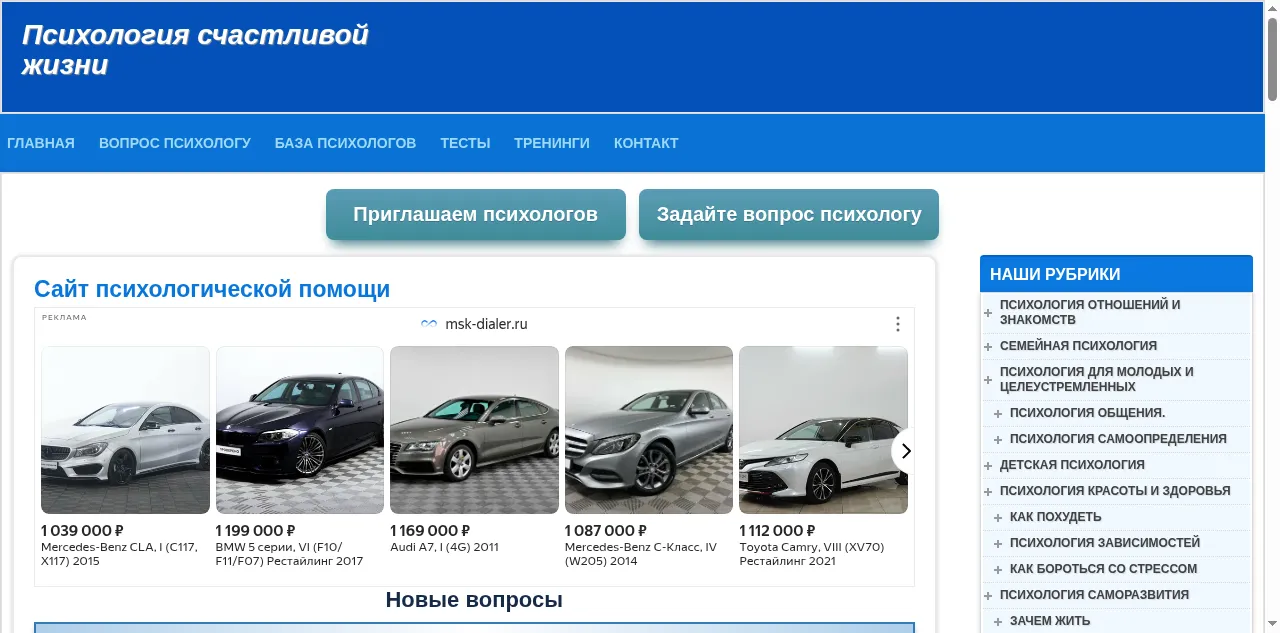Screen dimensions: 1280x633
Task: Click the Приглашаем психологов button
Action: [x=476, y=214]
